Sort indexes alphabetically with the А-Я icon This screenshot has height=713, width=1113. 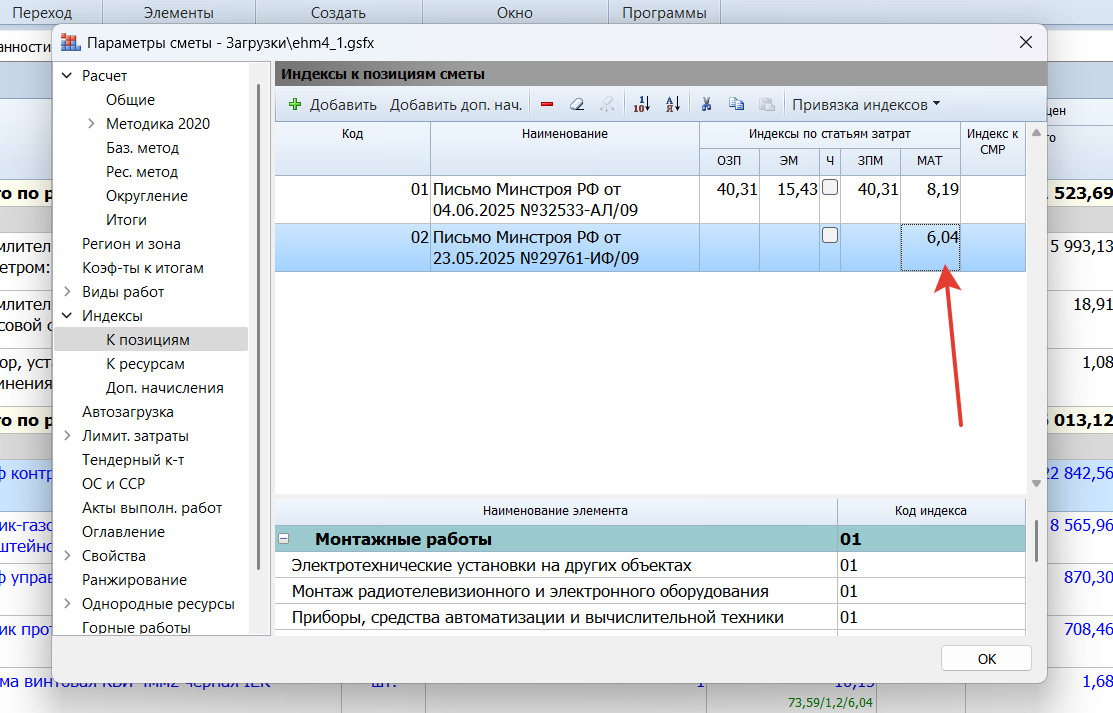pos(672,104)
